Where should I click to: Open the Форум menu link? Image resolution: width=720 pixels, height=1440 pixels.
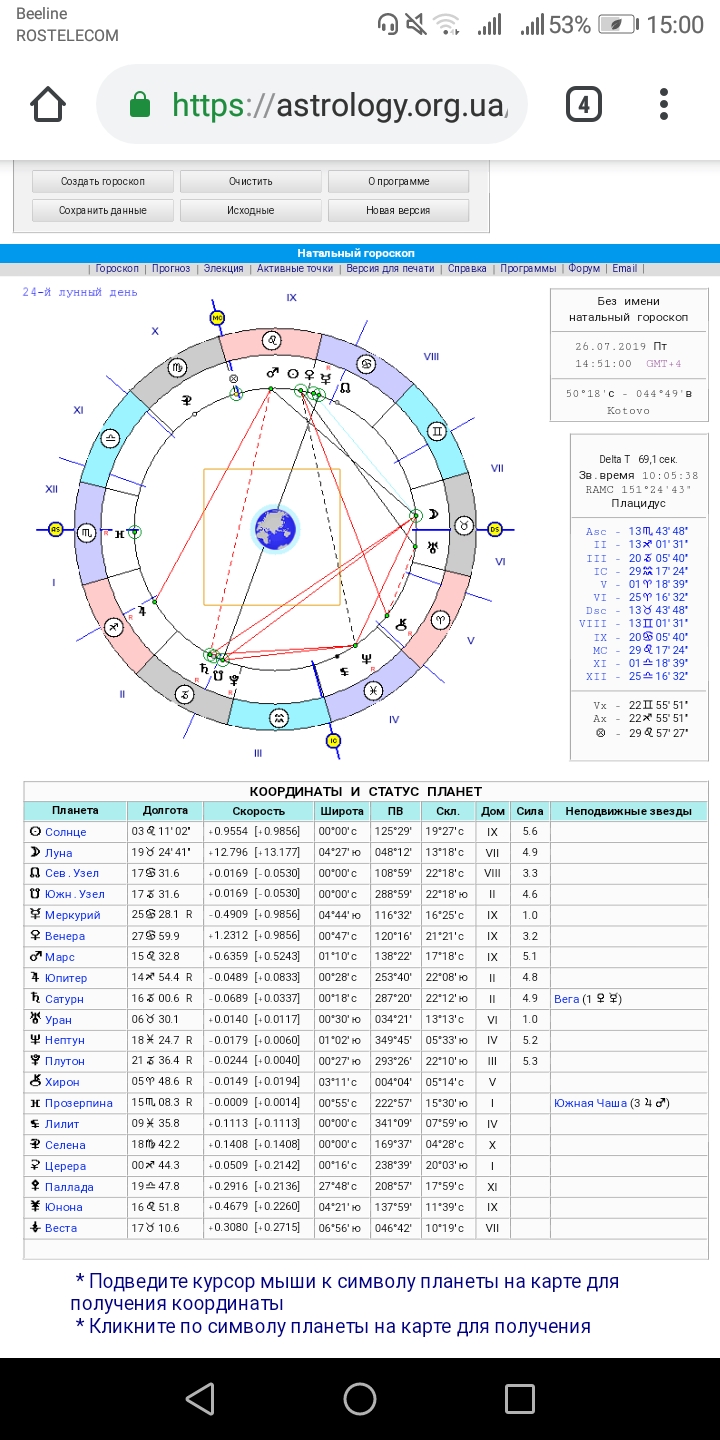(585, 269)
